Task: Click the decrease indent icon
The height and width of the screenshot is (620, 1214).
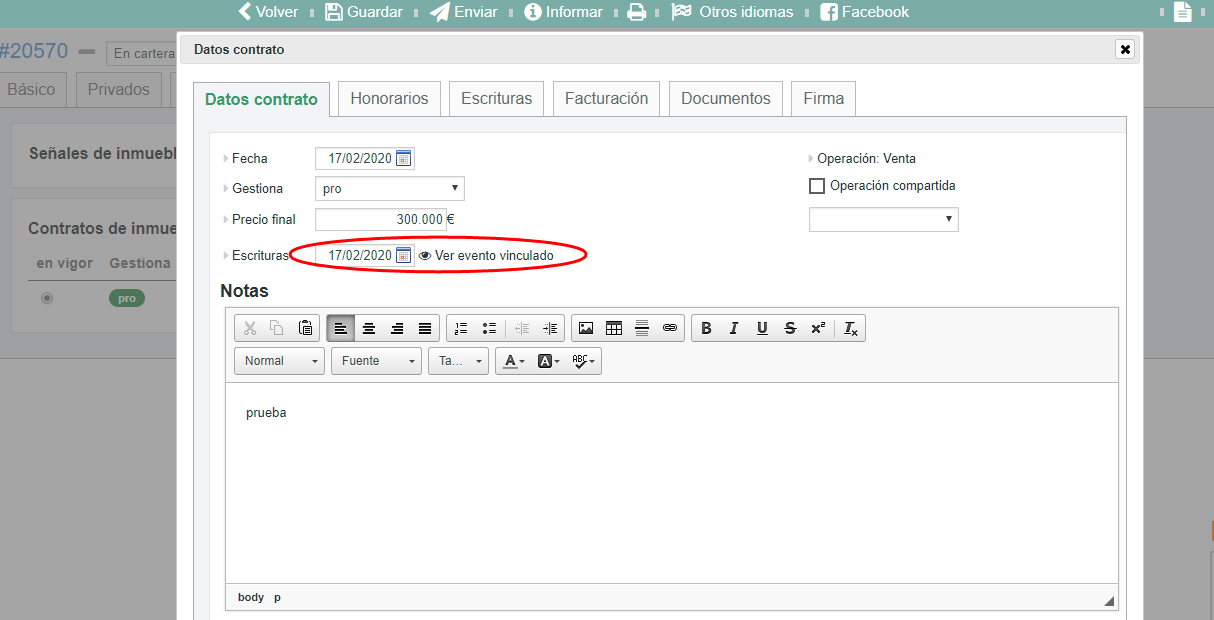Action: coord(522,328)
